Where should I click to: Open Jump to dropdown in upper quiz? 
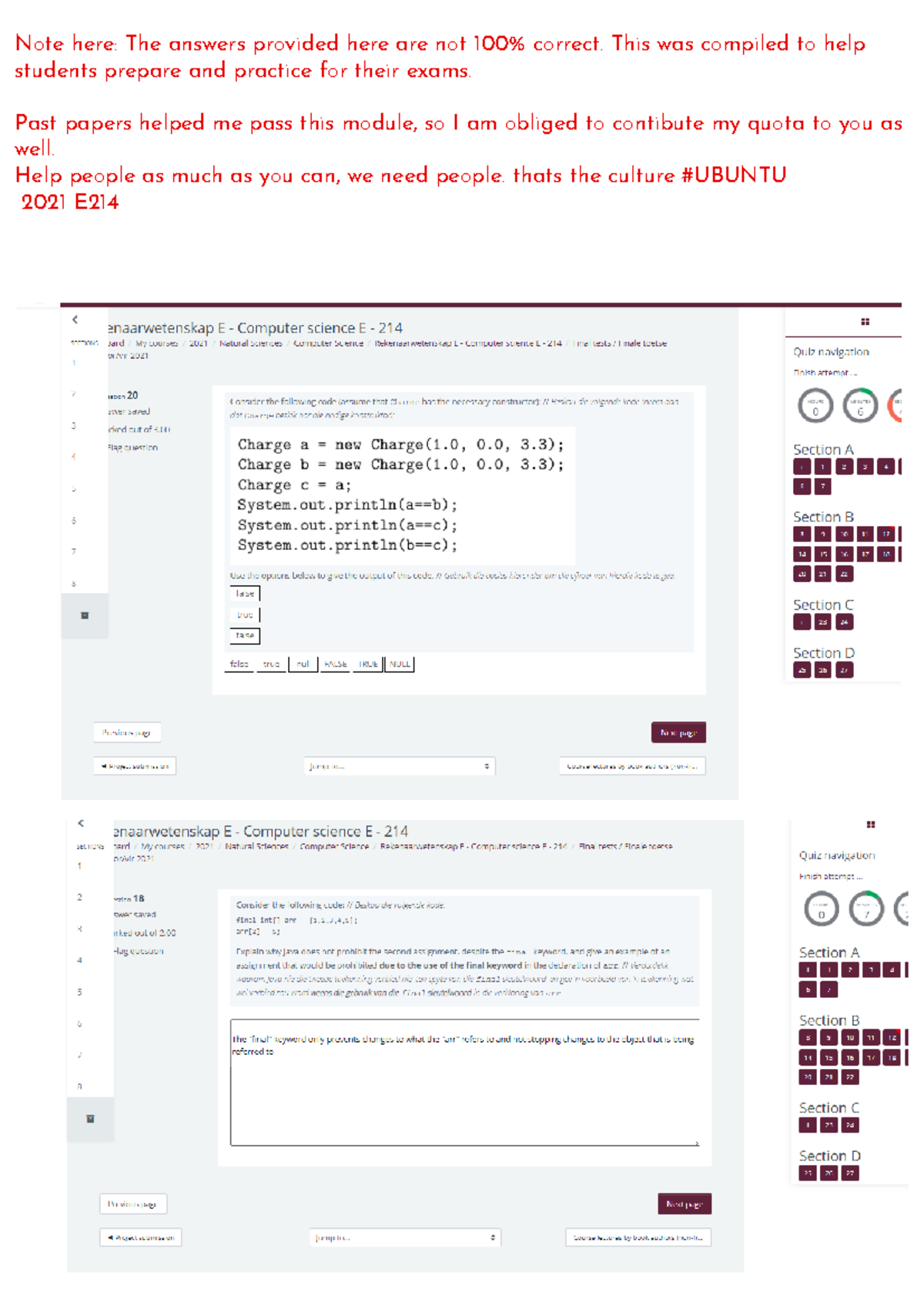click(399, 766)
